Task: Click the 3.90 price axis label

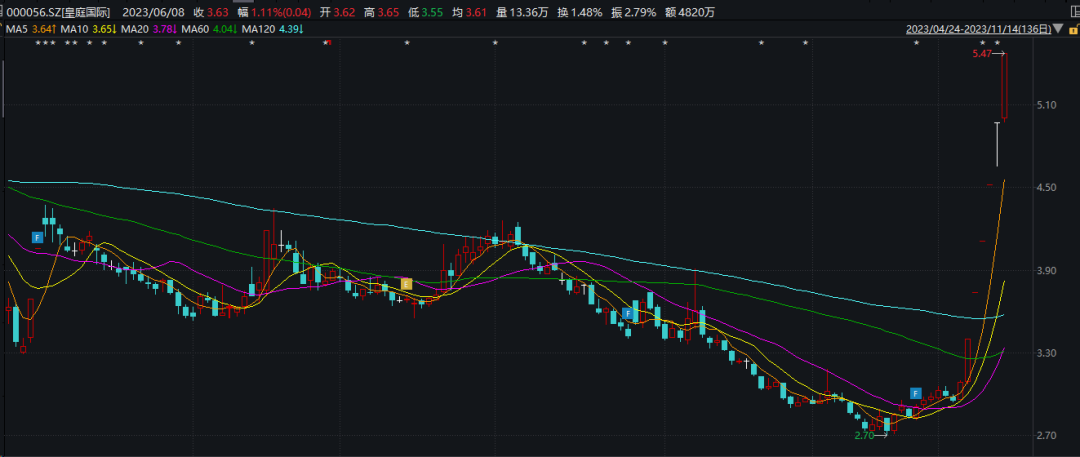Action: pyautogui.click(x=1047, y=270)
